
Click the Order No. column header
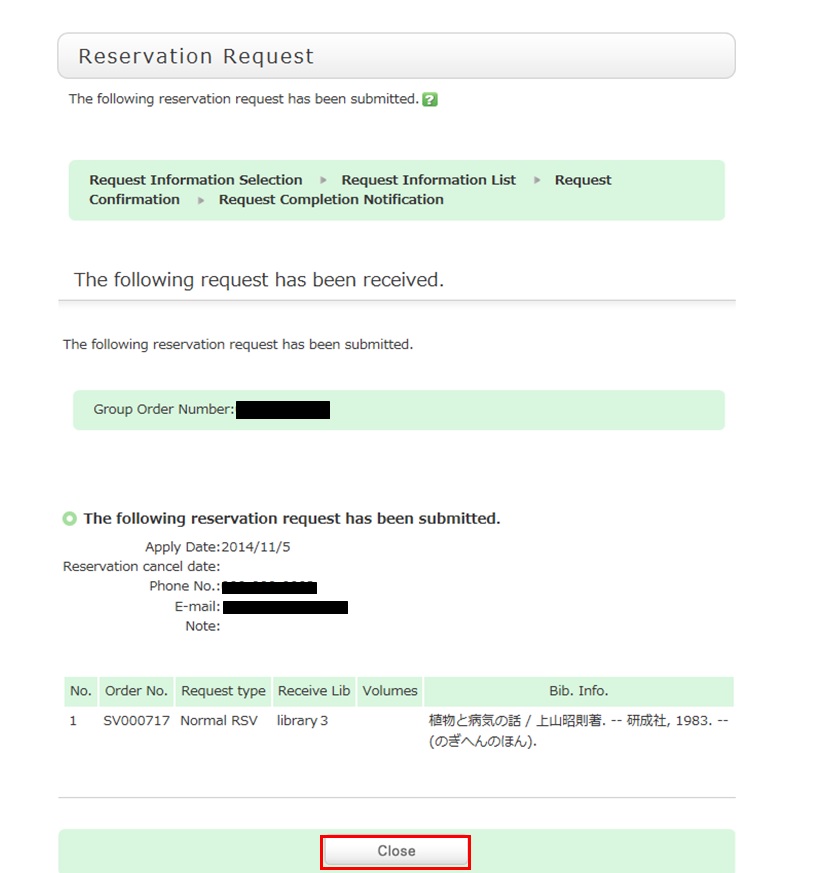click(x=136, y=691)
